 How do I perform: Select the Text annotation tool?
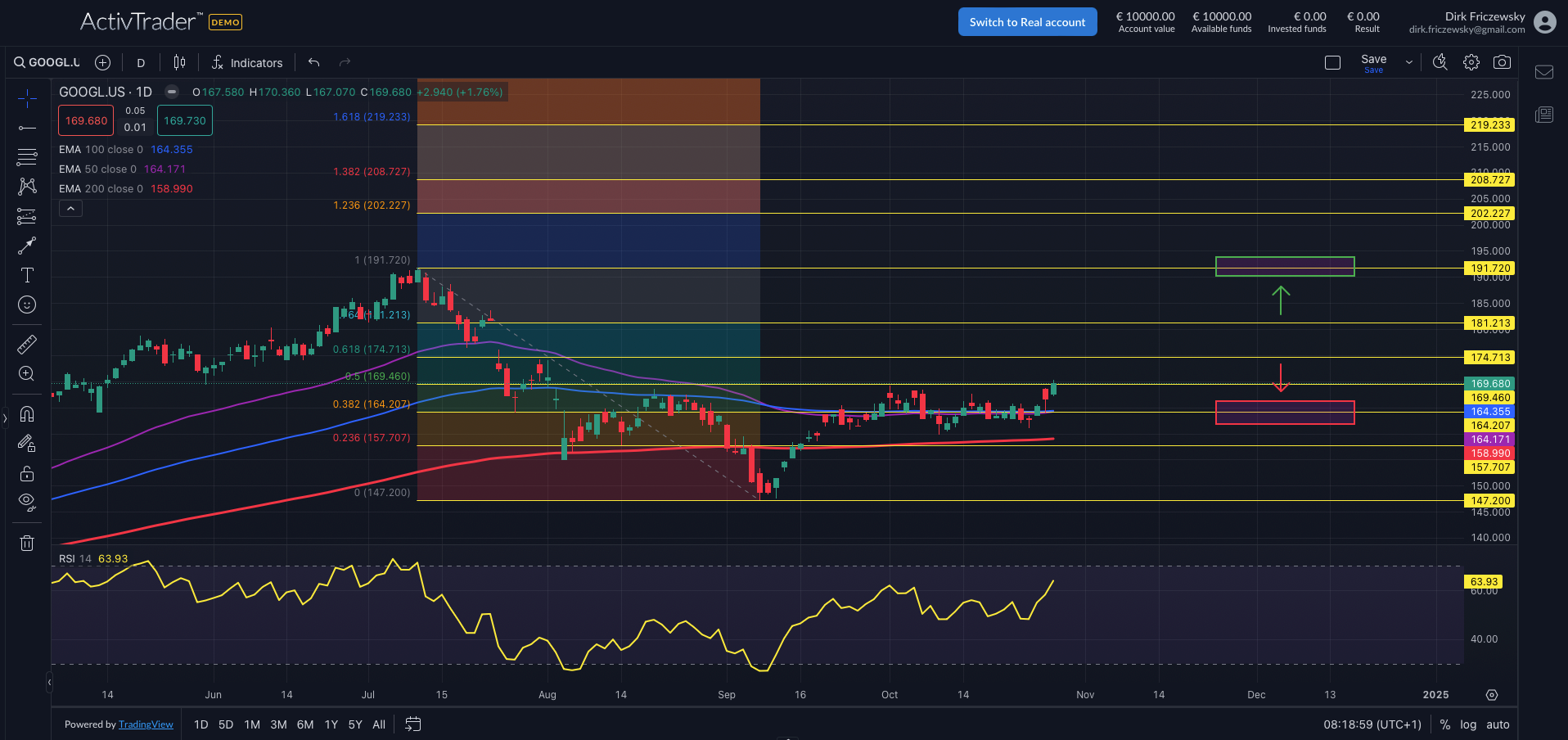click(27, 275)
